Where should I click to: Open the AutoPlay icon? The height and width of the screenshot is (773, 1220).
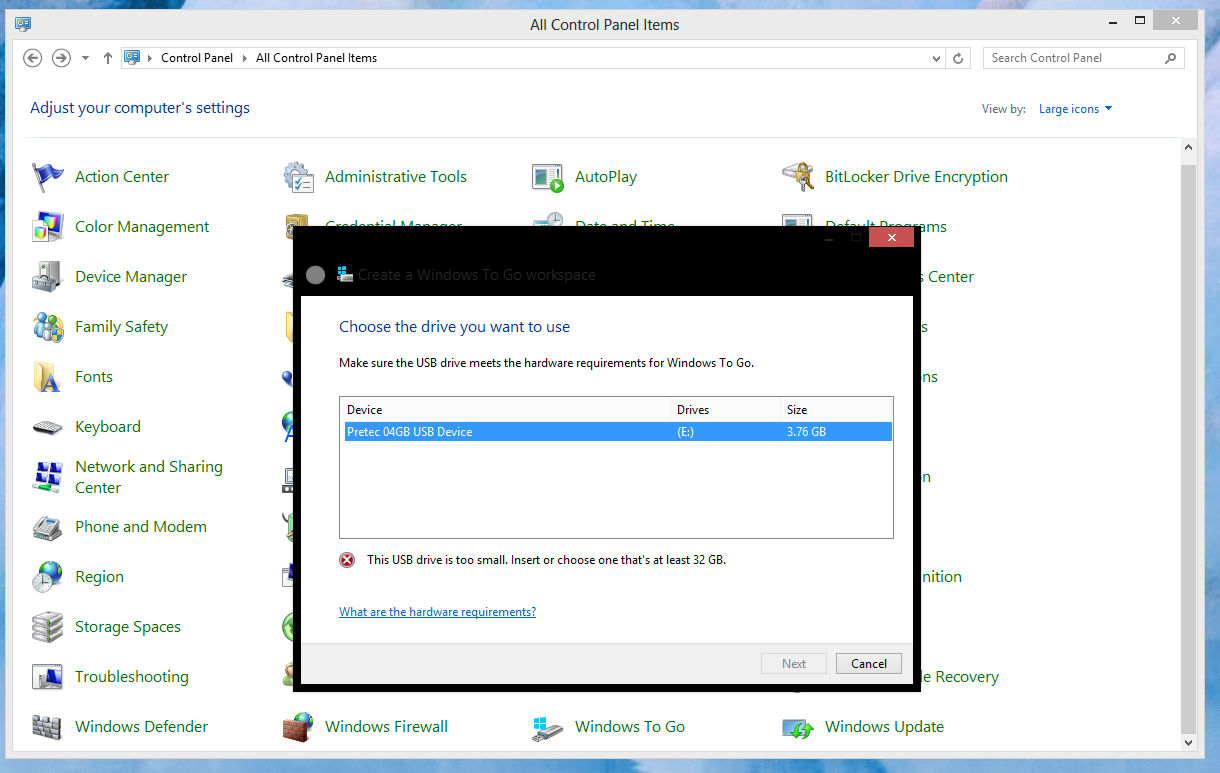[x=548, y=177]
